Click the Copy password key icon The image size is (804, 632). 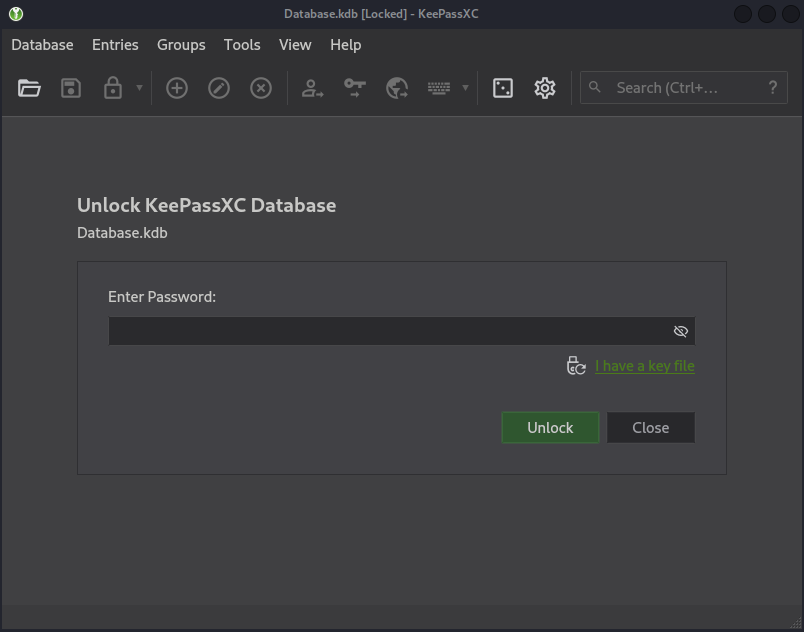tap(354, 88)
